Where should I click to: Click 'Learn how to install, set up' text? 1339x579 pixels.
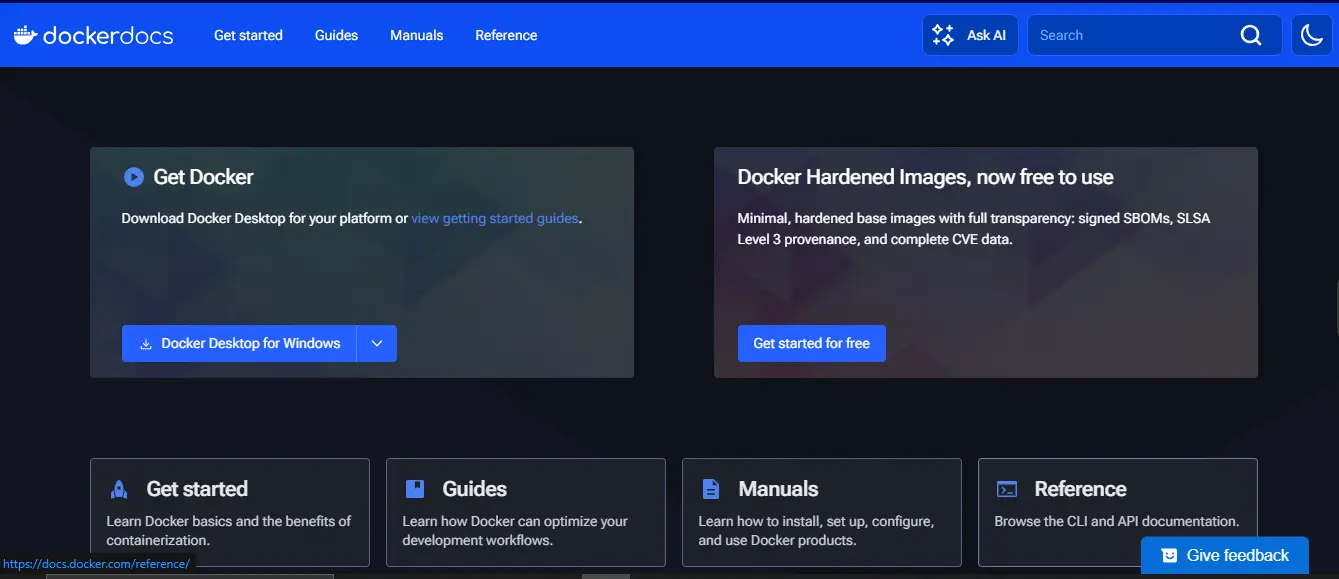[x=816, y=531]
